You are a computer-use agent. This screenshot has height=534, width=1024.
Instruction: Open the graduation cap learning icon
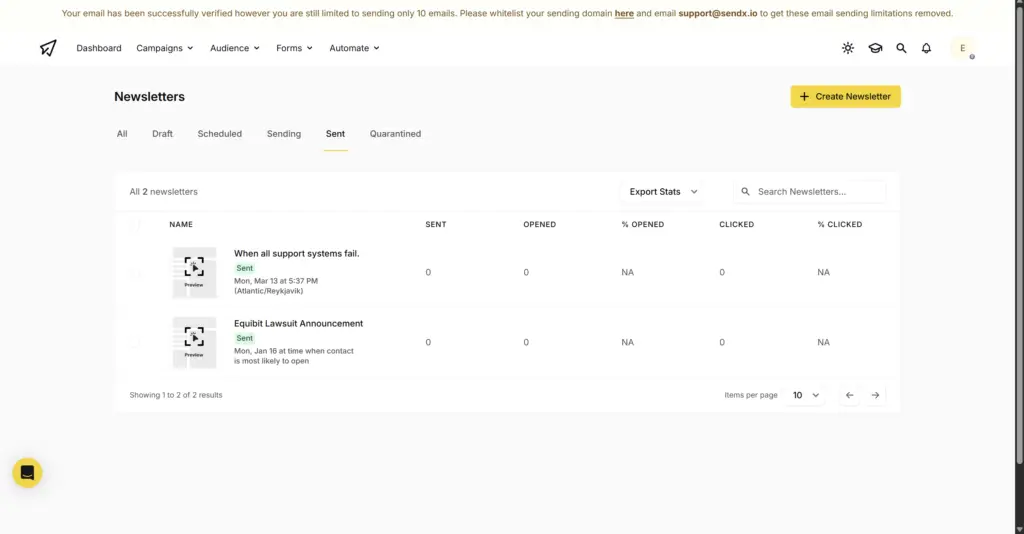pos(875,48)
